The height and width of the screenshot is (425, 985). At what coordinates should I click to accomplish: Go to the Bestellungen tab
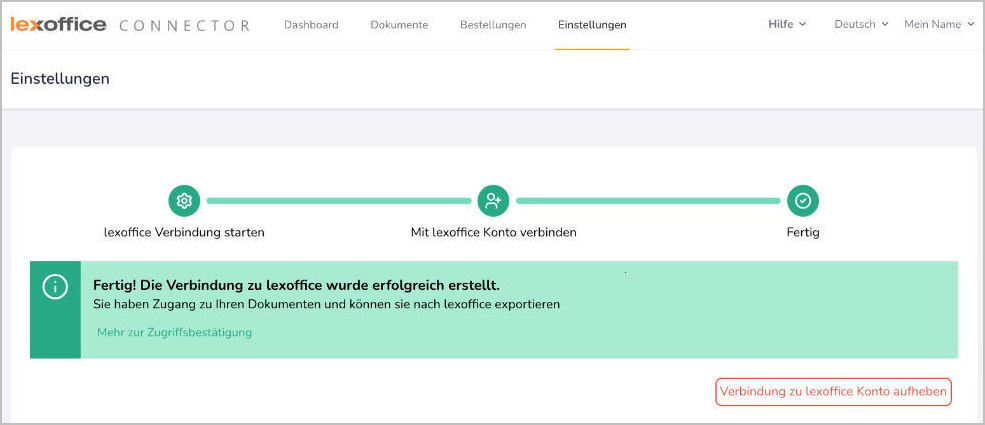pos(493,25)
